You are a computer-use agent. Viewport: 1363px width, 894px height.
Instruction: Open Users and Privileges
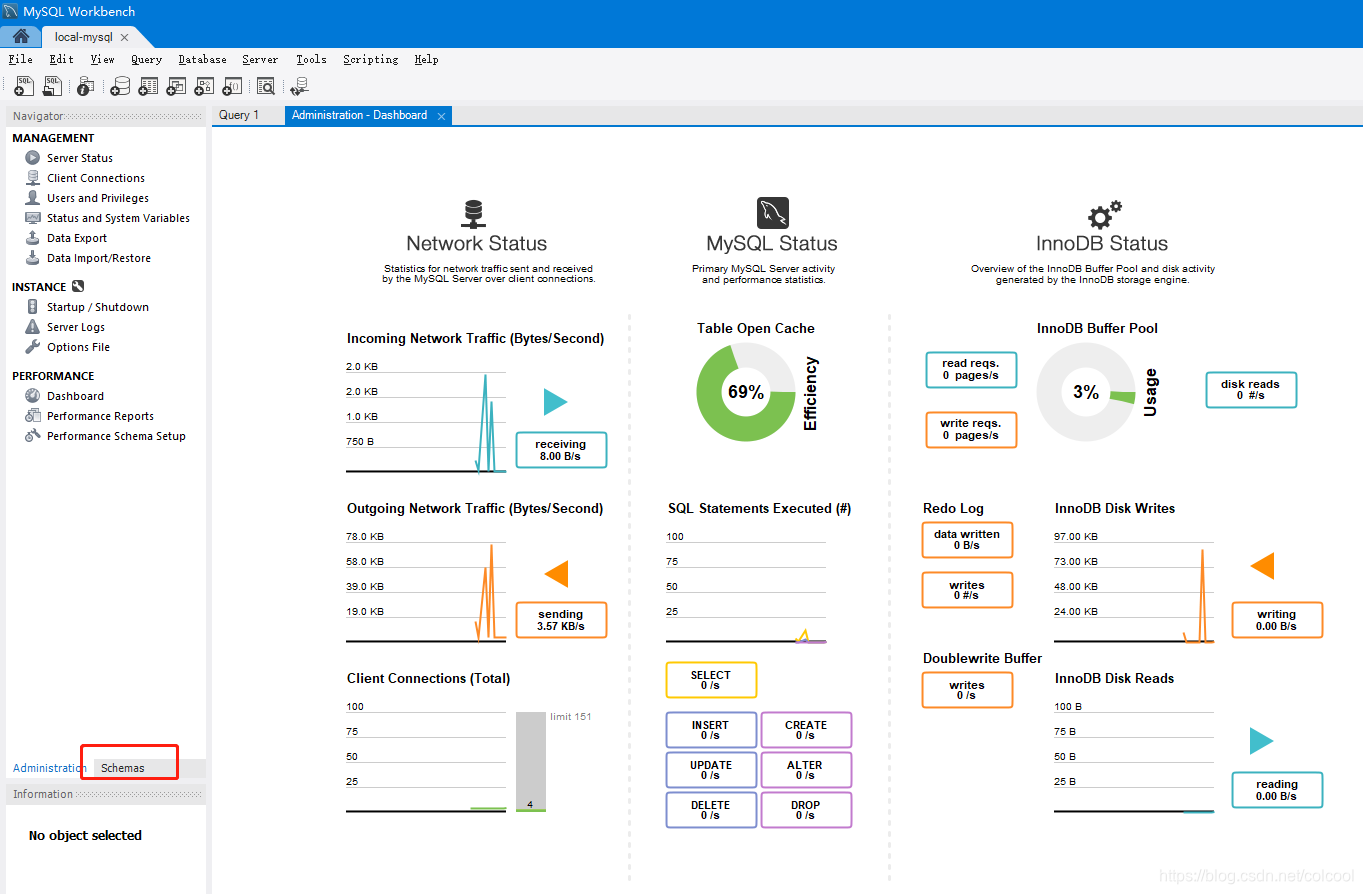click(98, 198)
